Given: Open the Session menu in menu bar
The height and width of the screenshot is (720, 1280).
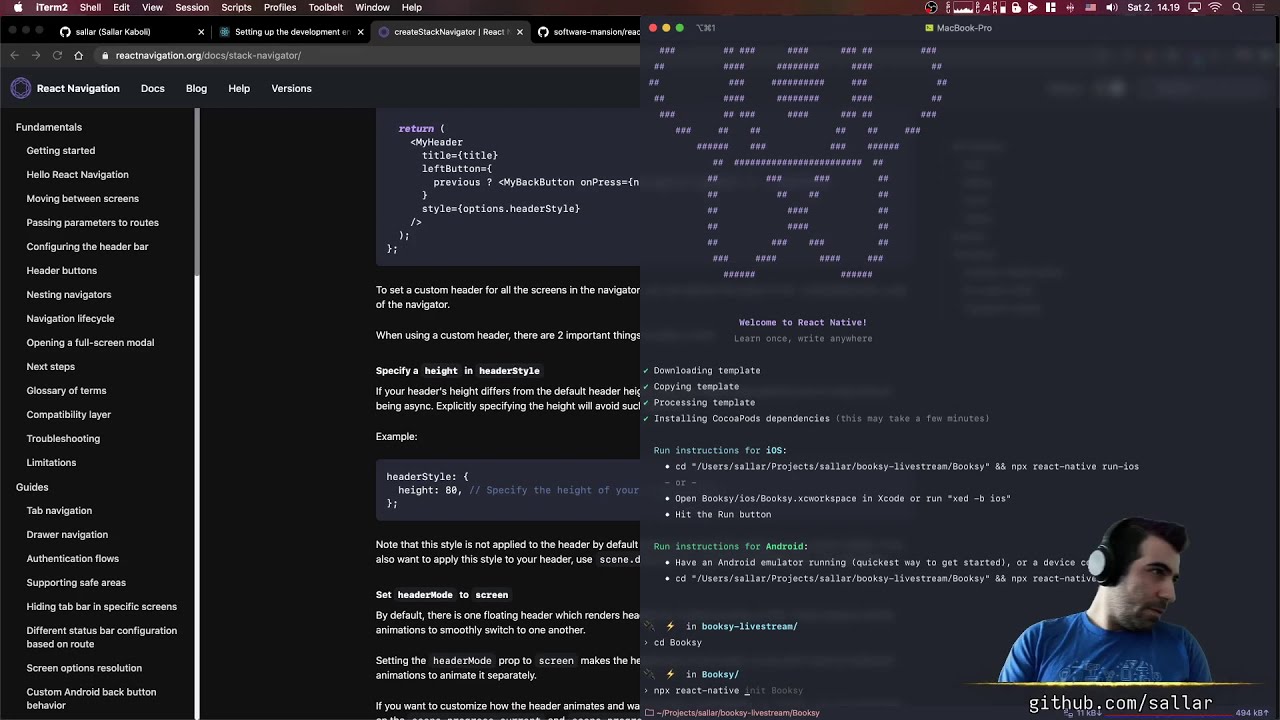Looking at the screenshot, I should (x=192, y=7).
